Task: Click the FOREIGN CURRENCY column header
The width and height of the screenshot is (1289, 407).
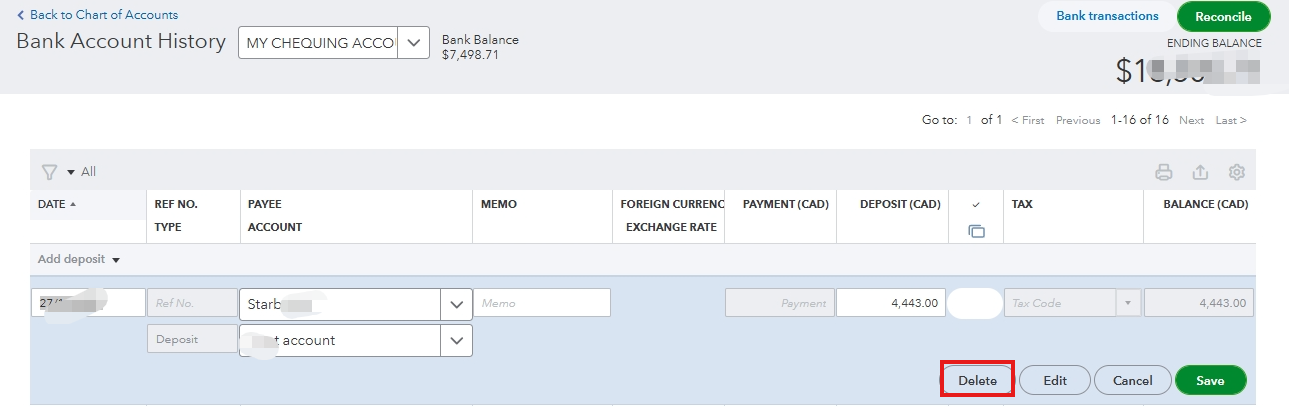Action: [x=671, y=204]
